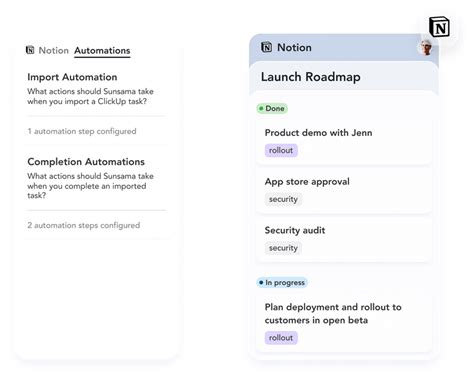Select the App store approval task
The height and width of the screenshot is (379, 474).
coord(344,190)
